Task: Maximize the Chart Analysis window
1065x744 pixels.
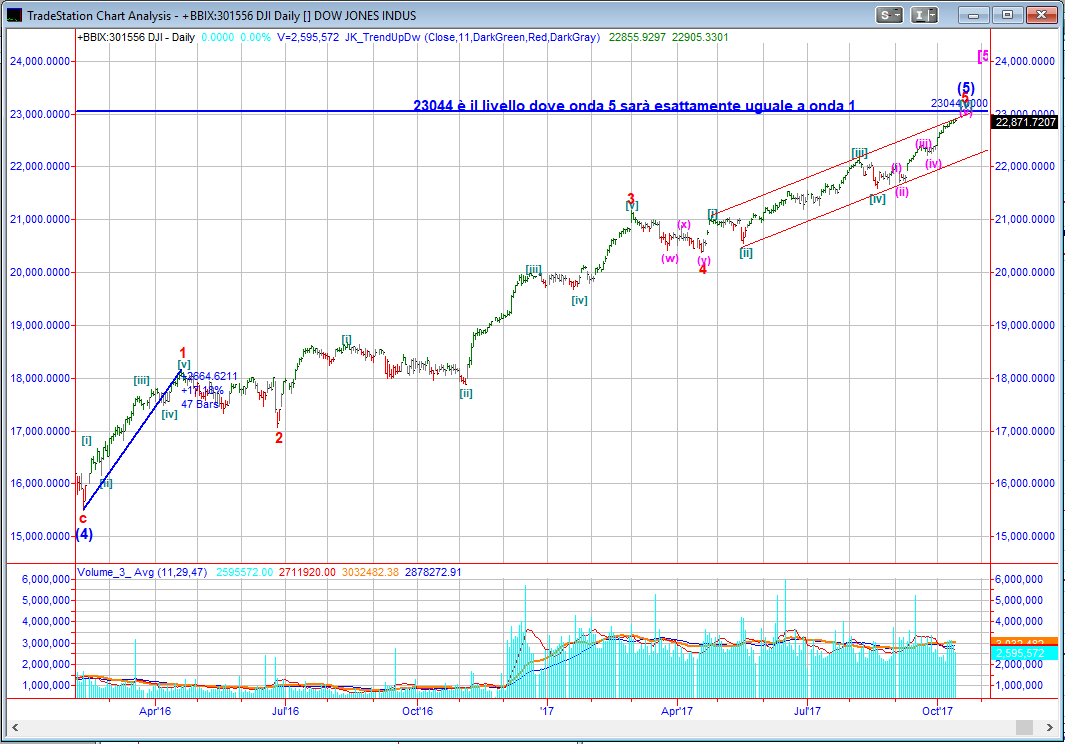Action: [x=1007, y=15]
